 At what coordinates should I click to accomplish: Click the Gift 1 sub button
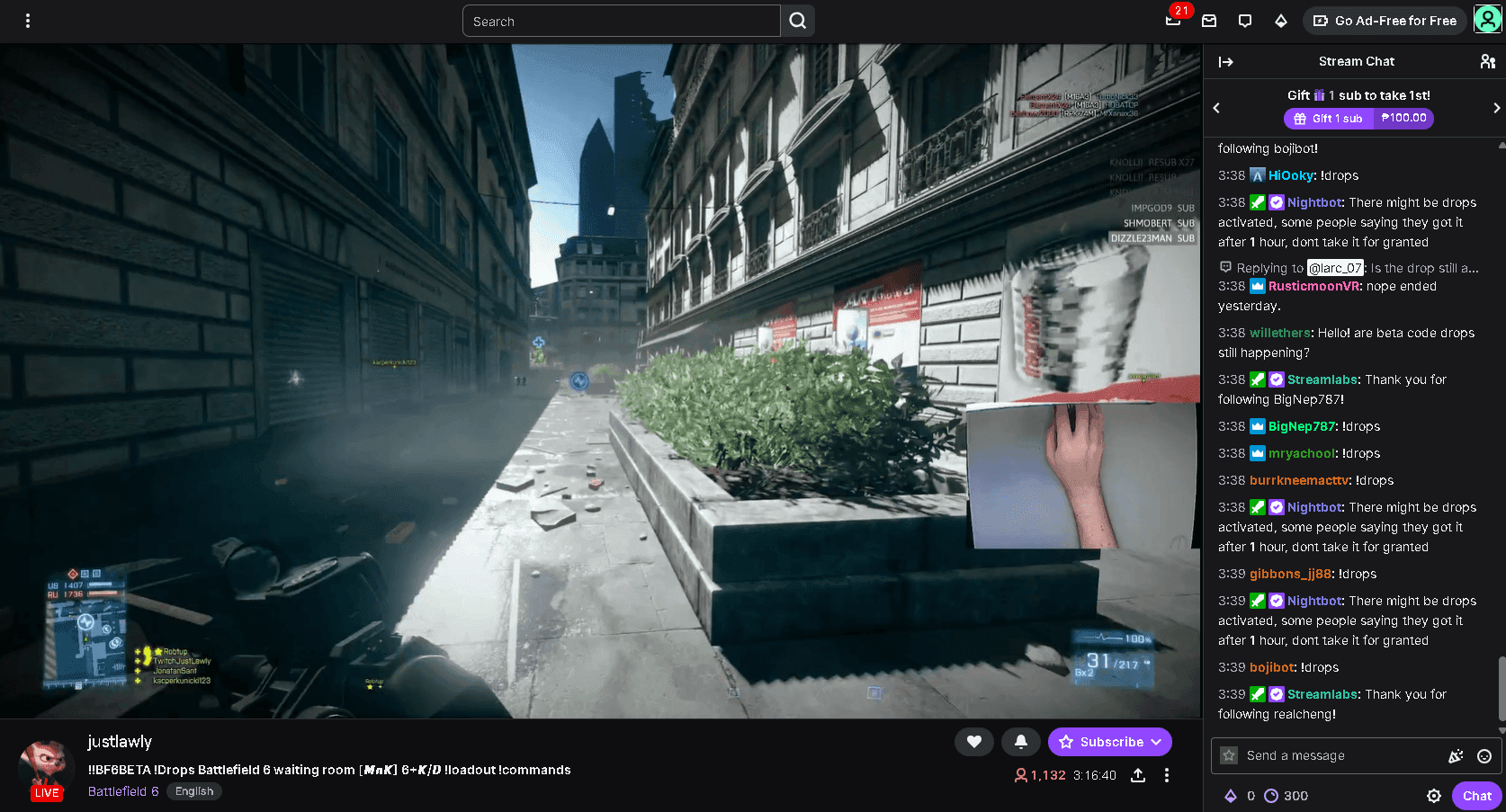[1329, 119]
